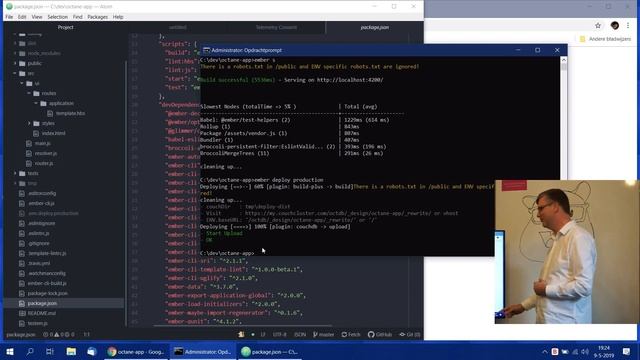Open the Selection menu in Atom
This screenshot has width=640, height=360.
(x=58, y=17)
